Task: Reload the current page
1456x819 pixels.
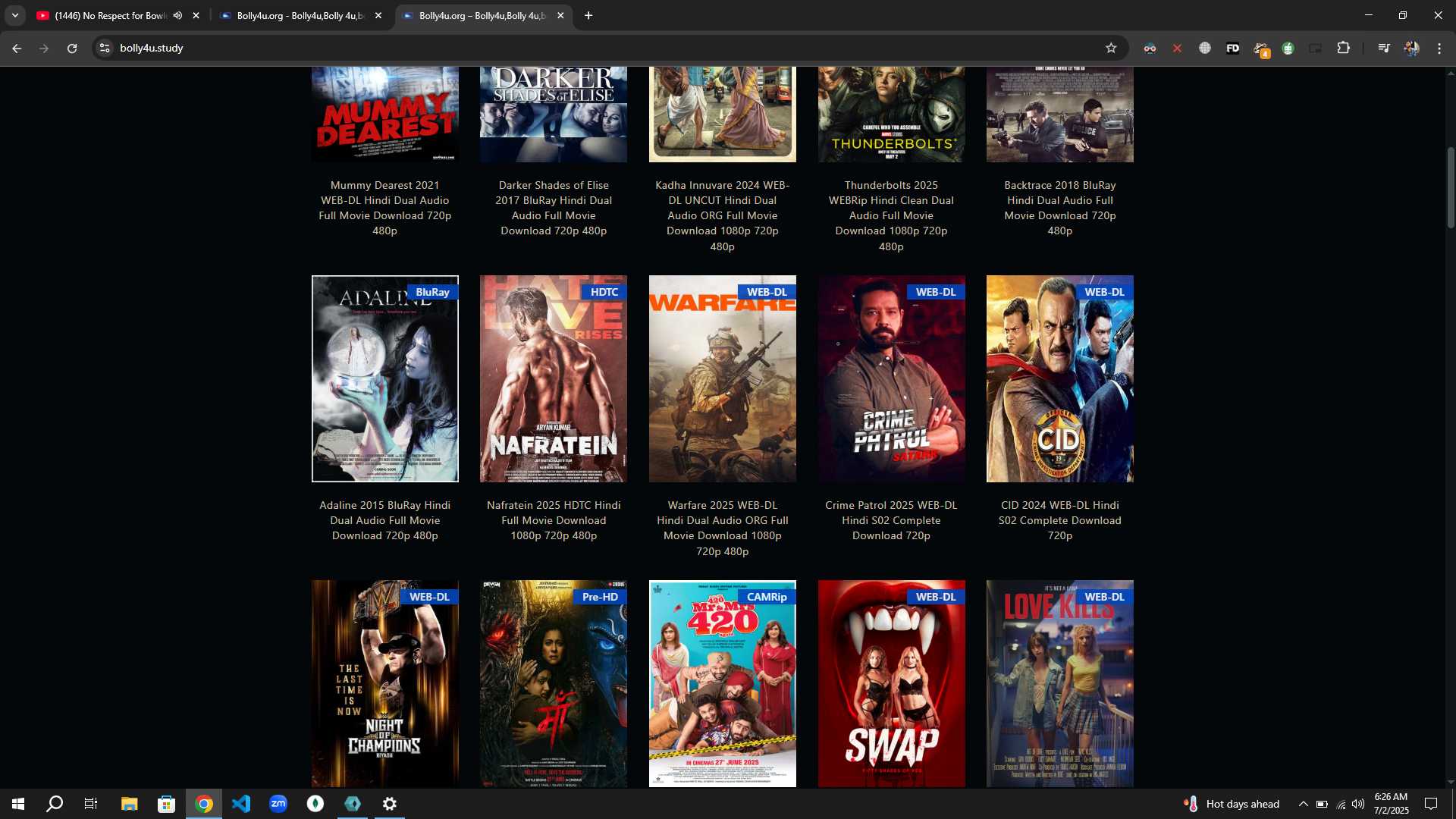Action: click(72, 48)
